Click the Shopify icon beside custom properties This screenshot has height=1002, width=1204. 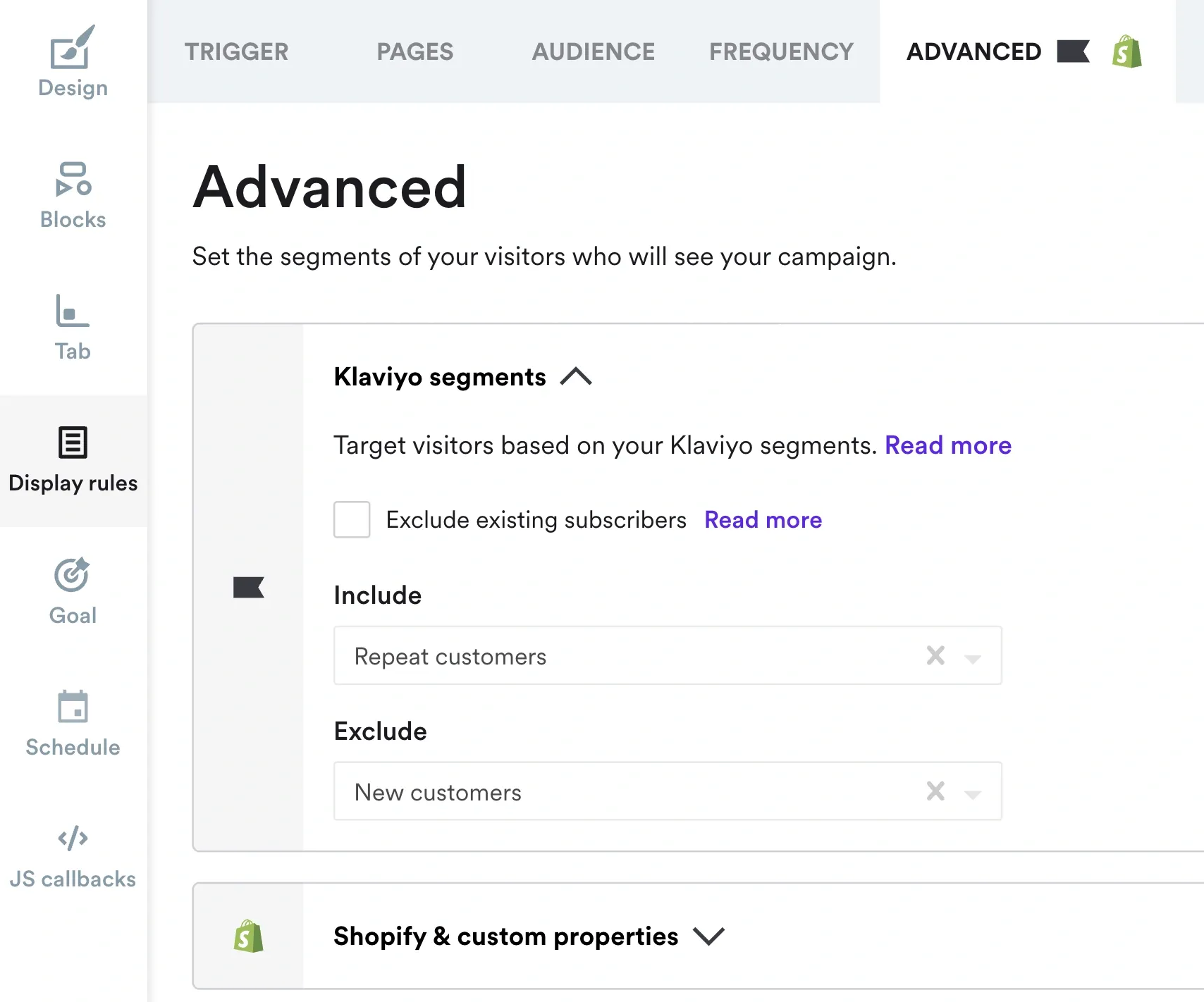248,936
